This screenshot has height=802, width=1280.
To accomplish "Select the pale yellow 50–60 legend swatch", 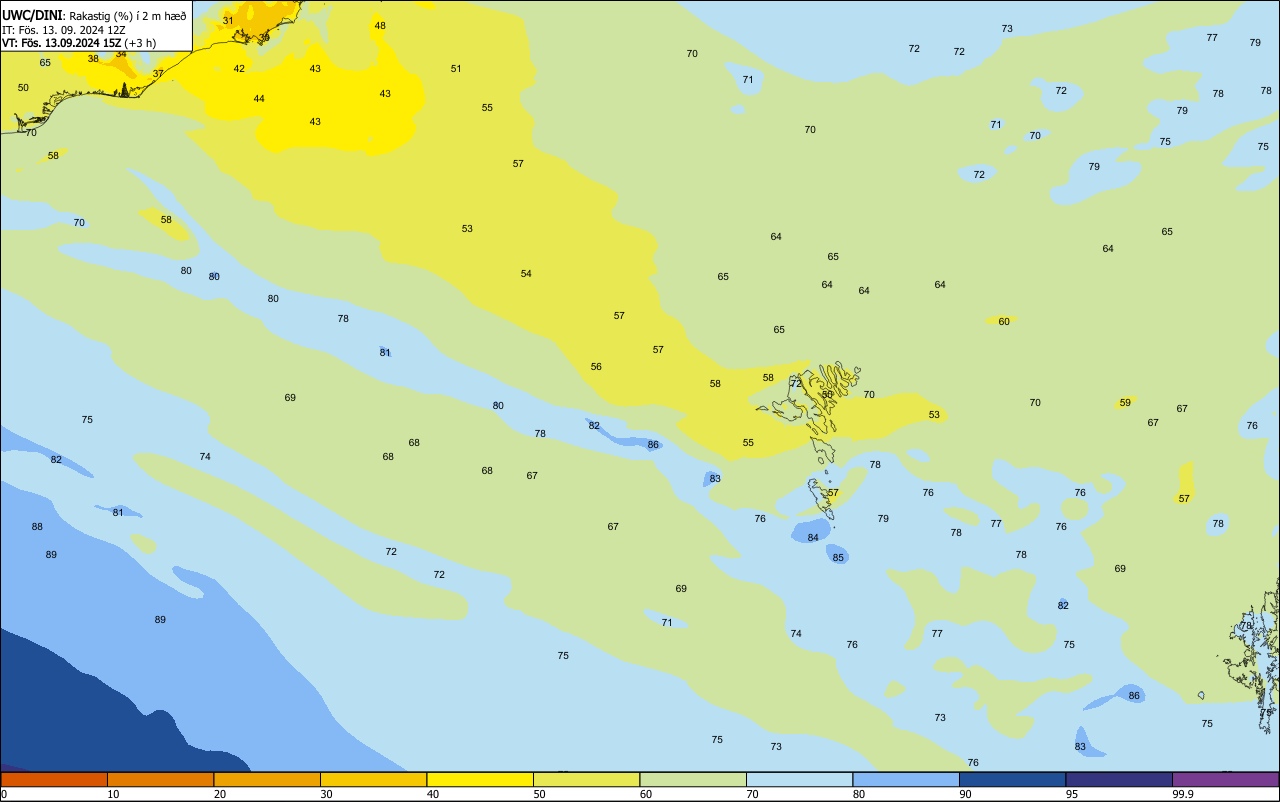I will pos(586,779).
